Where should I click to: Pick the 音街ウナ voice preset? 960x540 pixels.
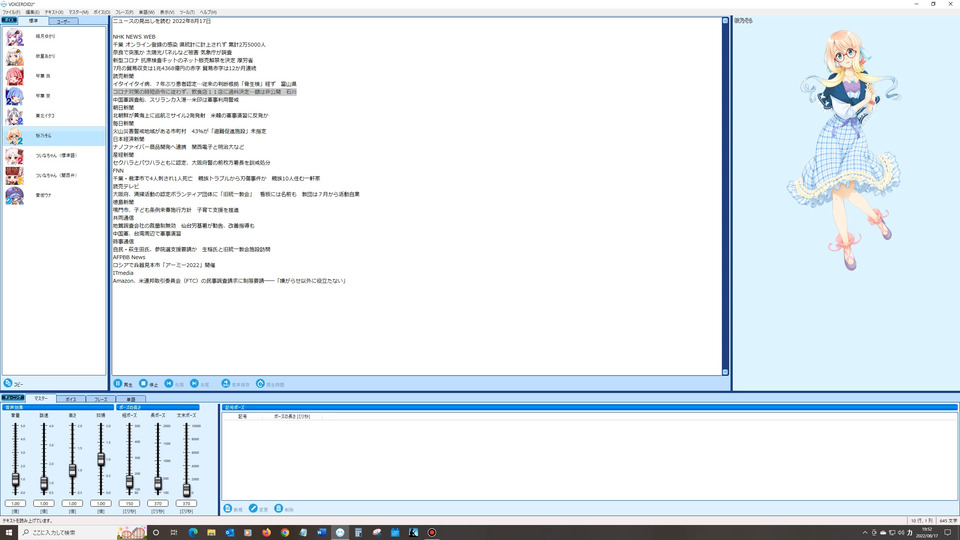click(54, 195)
